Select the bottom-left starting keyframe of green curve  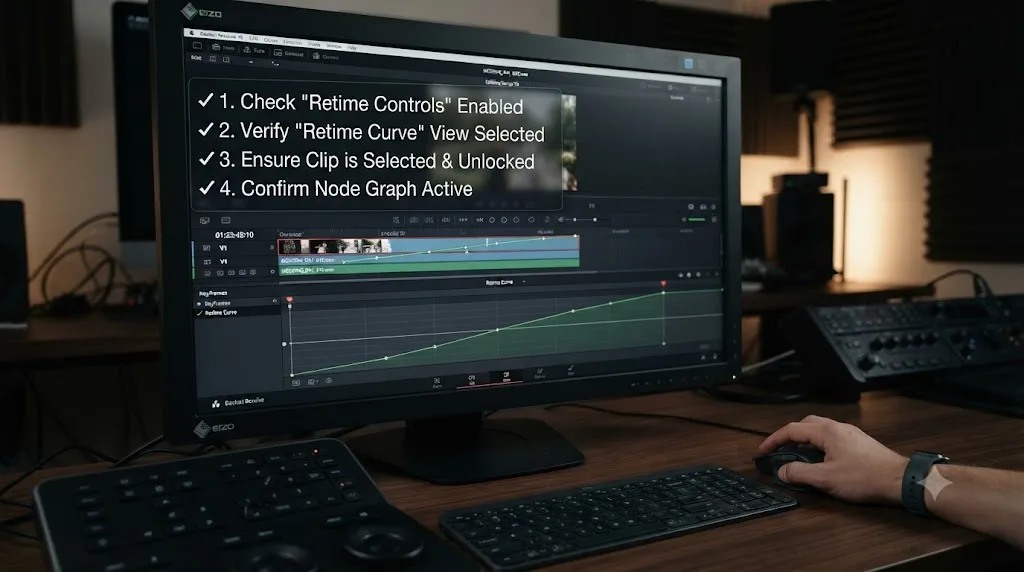click(292, 375)
